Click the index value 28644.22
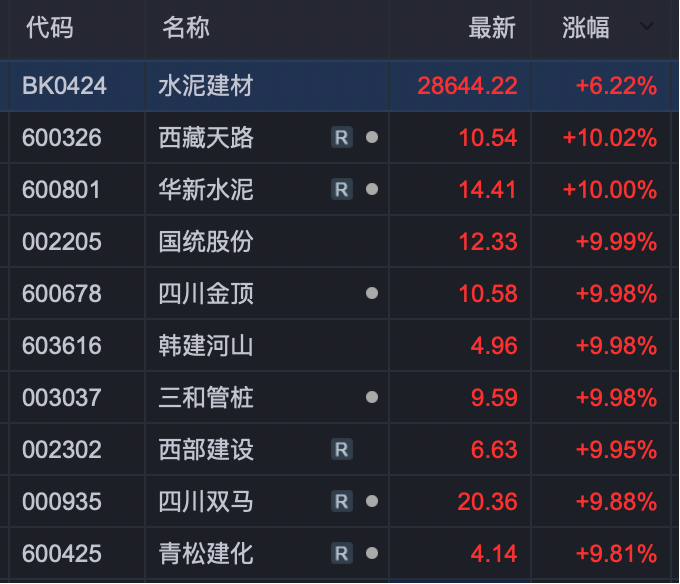This screenshot has height=584, width=680. click(468, 86)
